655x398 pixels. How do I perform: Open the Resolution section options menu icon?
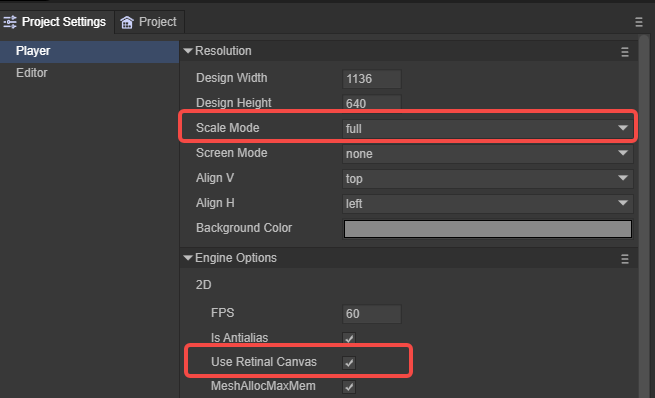pyautogui.click(x=625, y=52)
